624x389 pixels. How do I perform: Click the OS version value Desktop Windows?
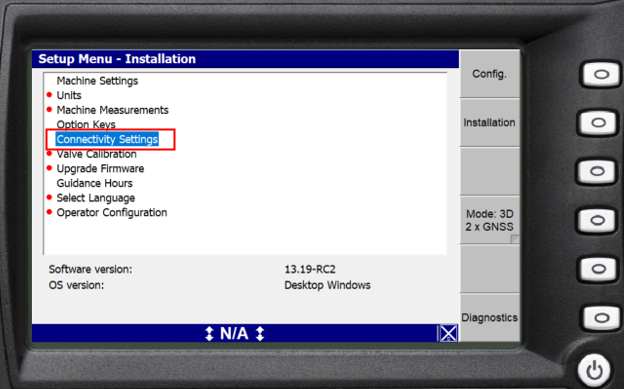coord(328,285)
